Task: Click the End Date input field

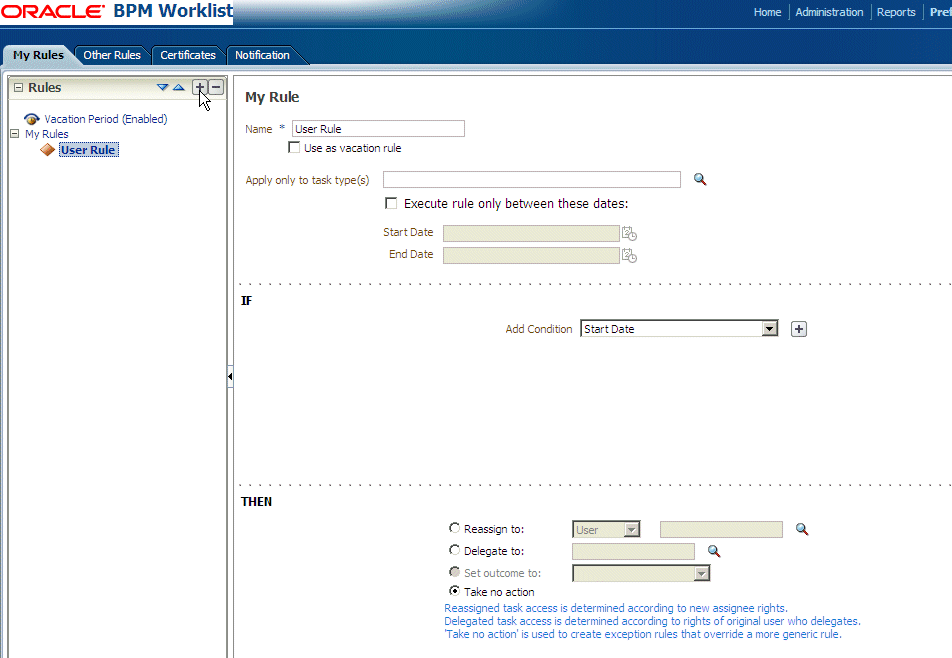Action: pyautogui.click(x=531, y=255)
